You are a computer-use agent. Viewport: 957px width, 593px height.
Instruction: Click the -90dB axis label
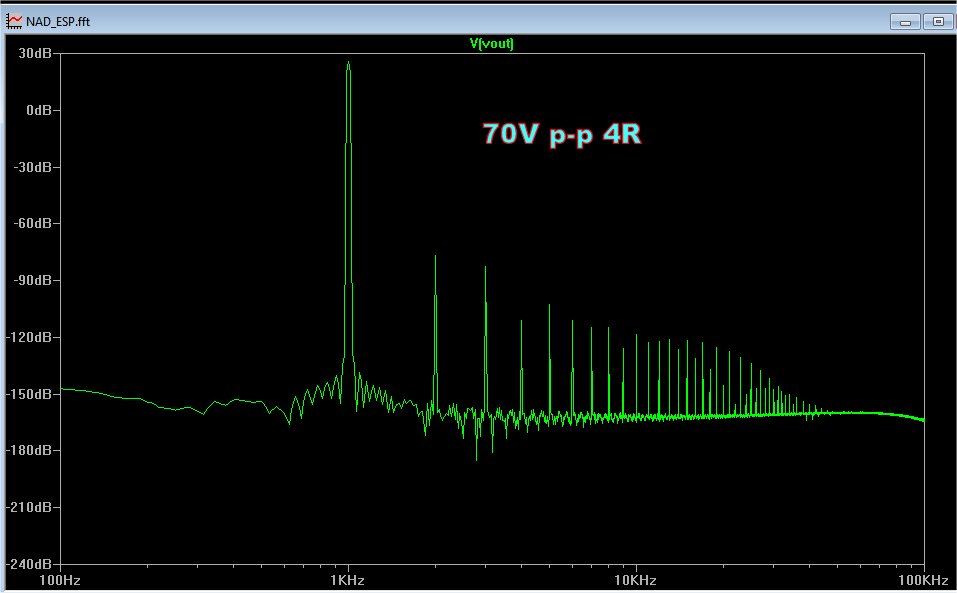click(33, 280)
